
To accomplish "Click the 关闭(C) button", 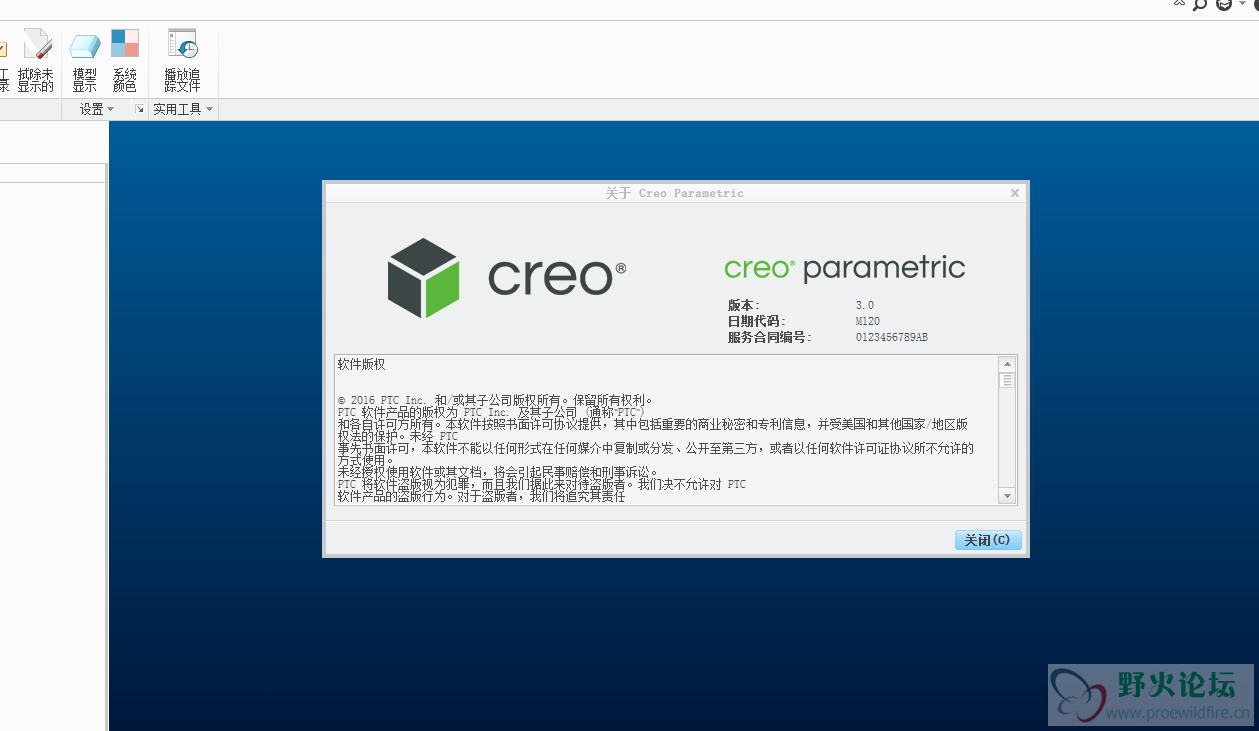I will [x=988, y=540].
